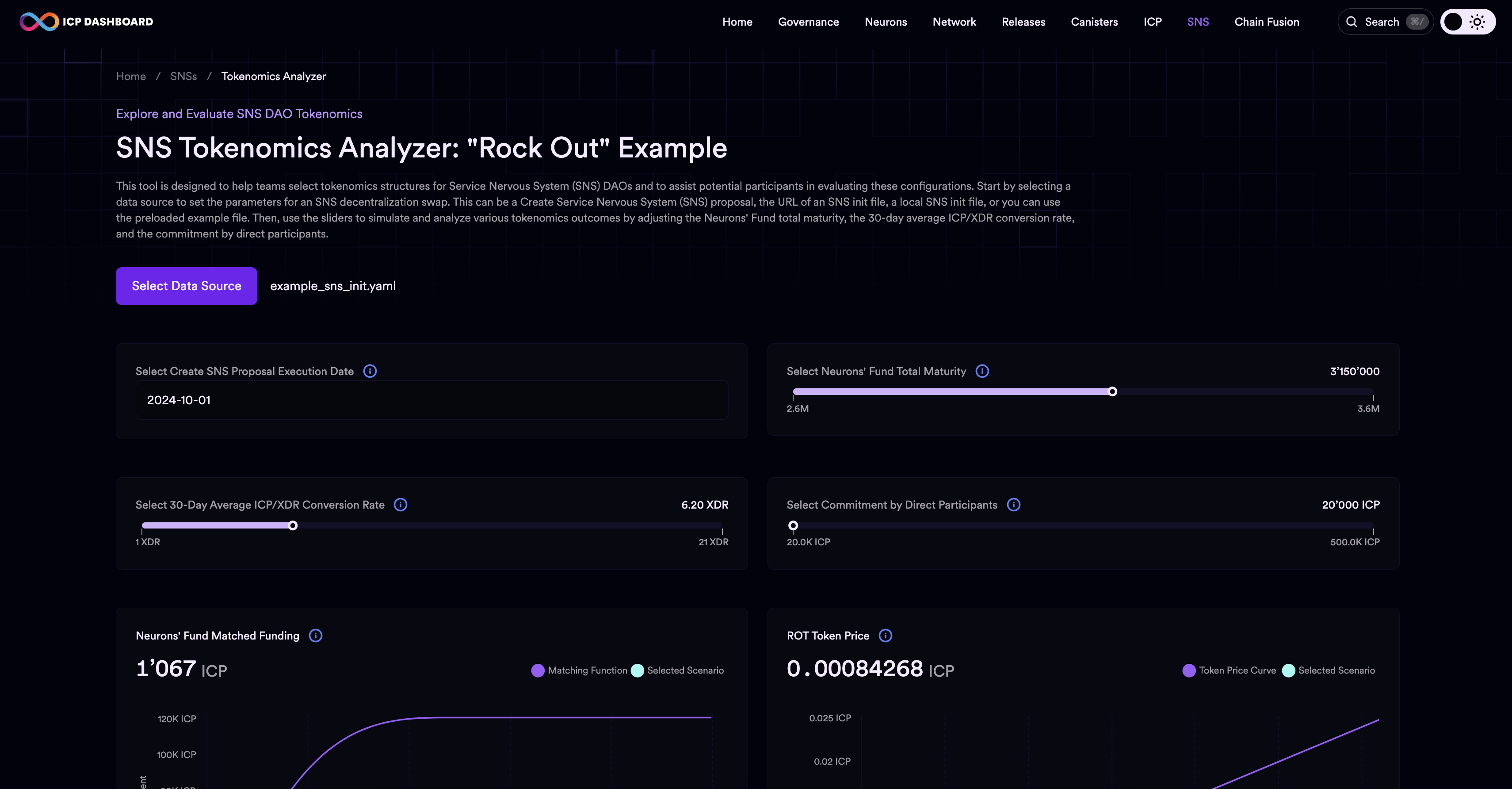The width and height of the screenshot is (1512, 789).
Task: Click the 3'150'000 maturity value
Action: 1355,371
